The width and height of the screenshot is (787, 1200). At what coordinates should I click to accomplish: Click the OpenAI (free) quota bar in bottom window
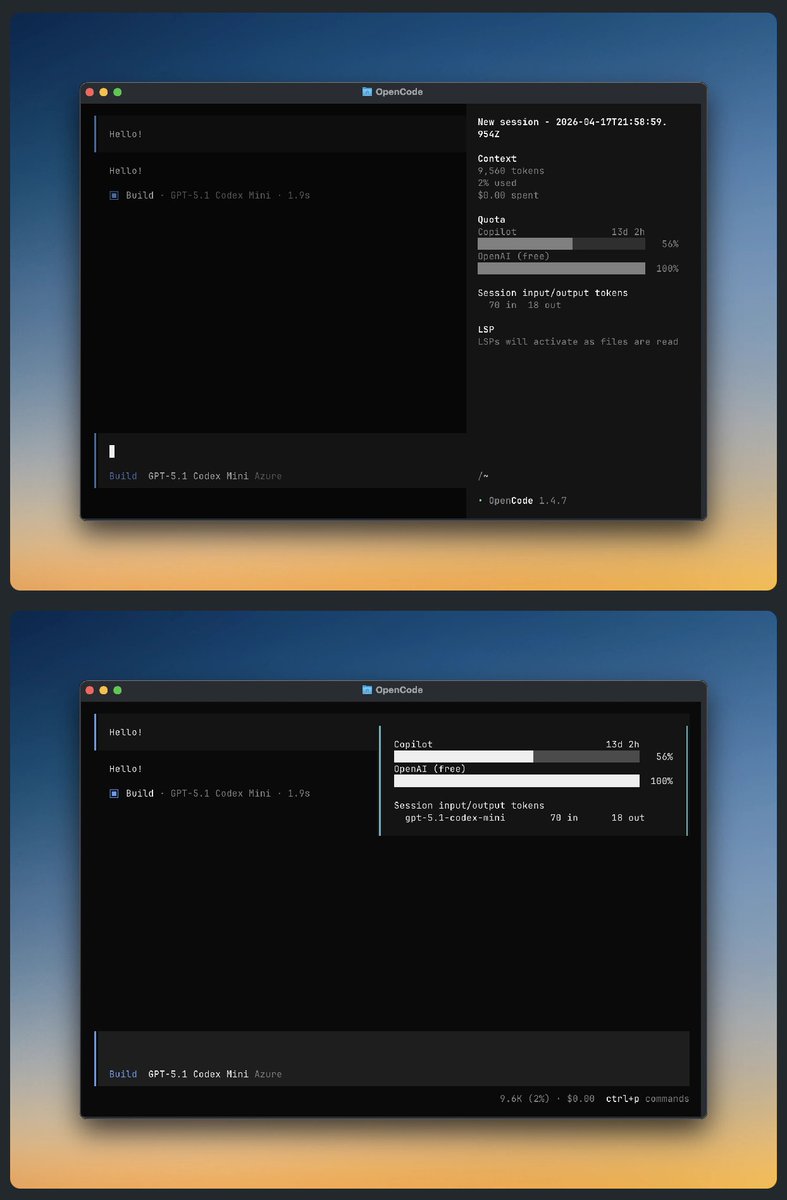[x=516, y=781]
